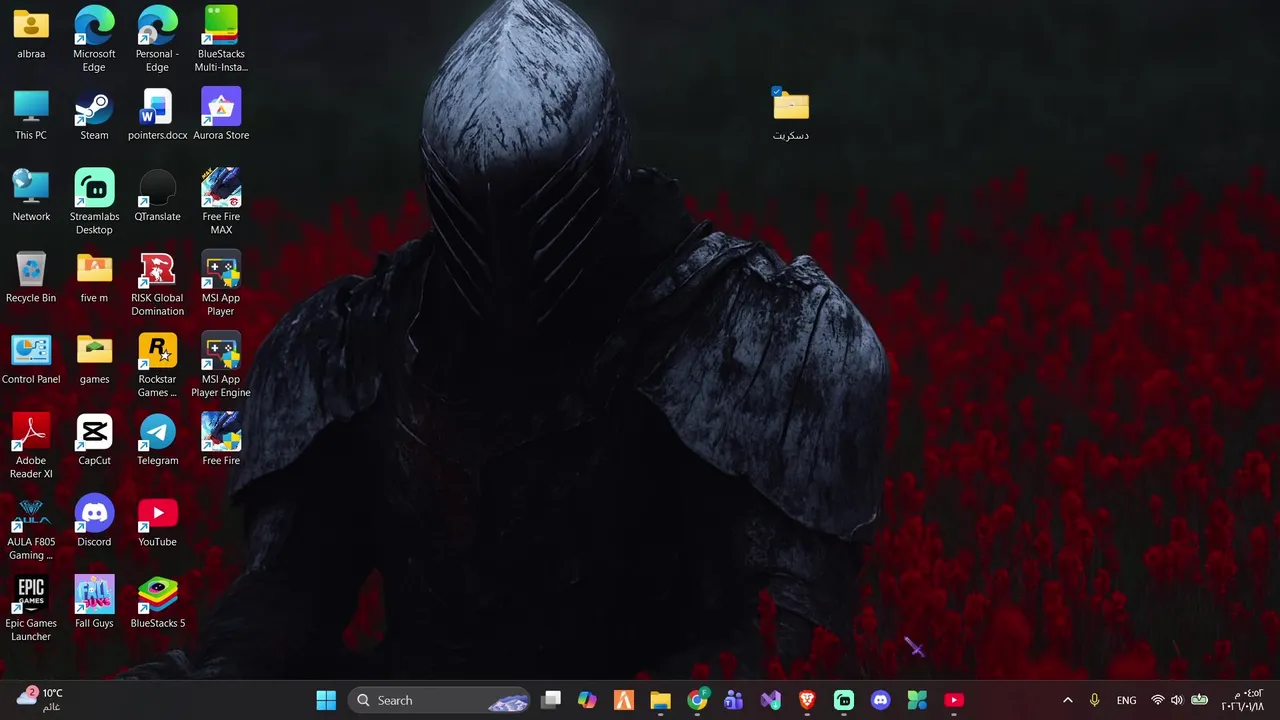Open Copilot from the taskbar
This screenshot has height=720, width=1280.
[x=587, y=700]
